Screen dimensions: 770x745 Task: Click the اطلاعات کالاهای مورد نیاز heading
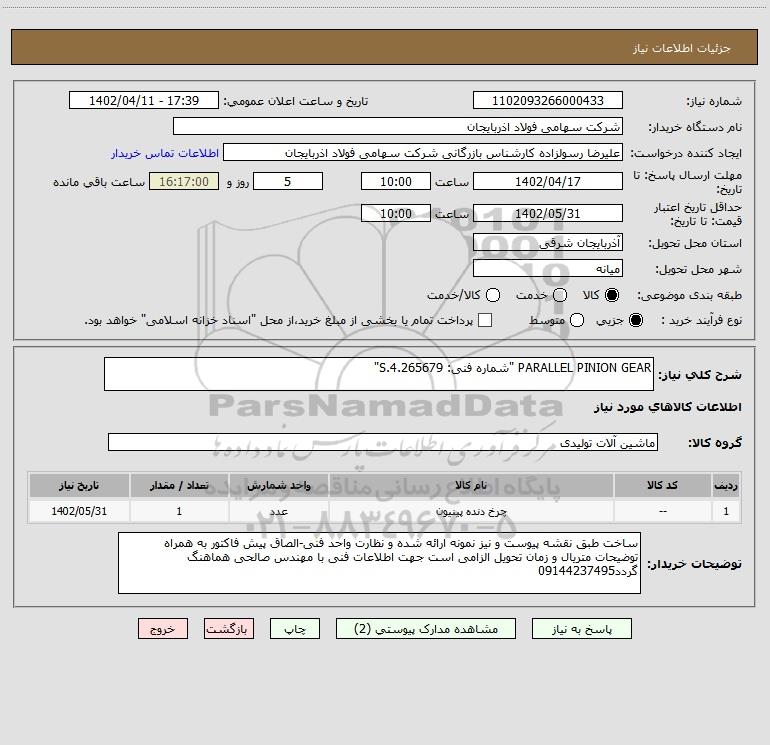click(x=667, y=407)
